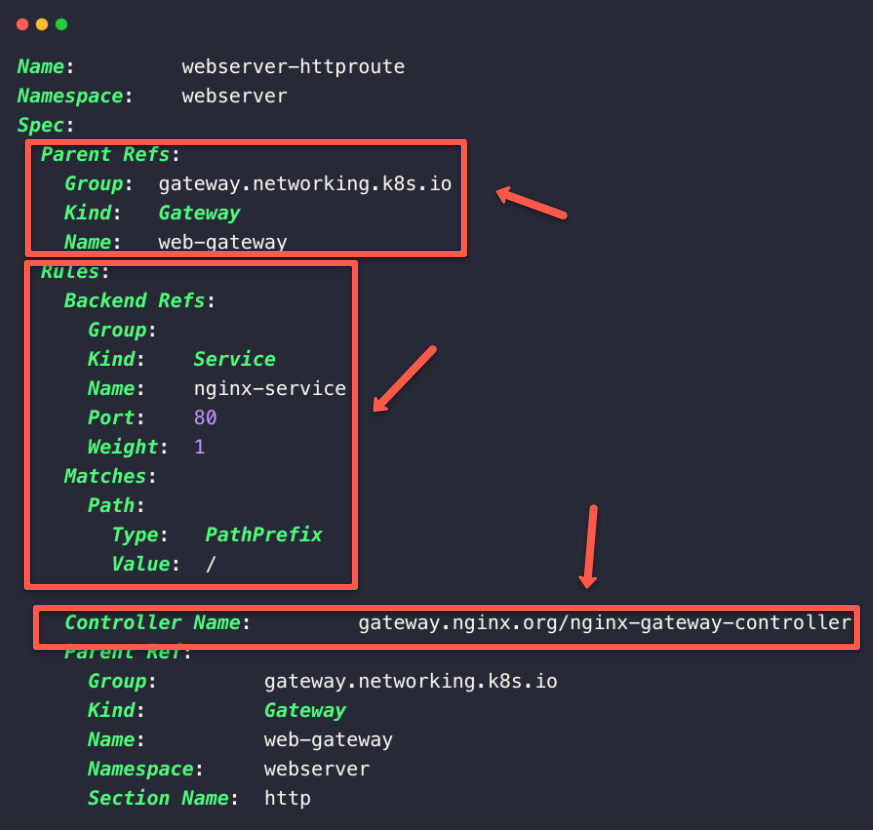The image size is (873, 830).
Task: Select the Controller Name highlighted row
Action: (x=445, y=626)
